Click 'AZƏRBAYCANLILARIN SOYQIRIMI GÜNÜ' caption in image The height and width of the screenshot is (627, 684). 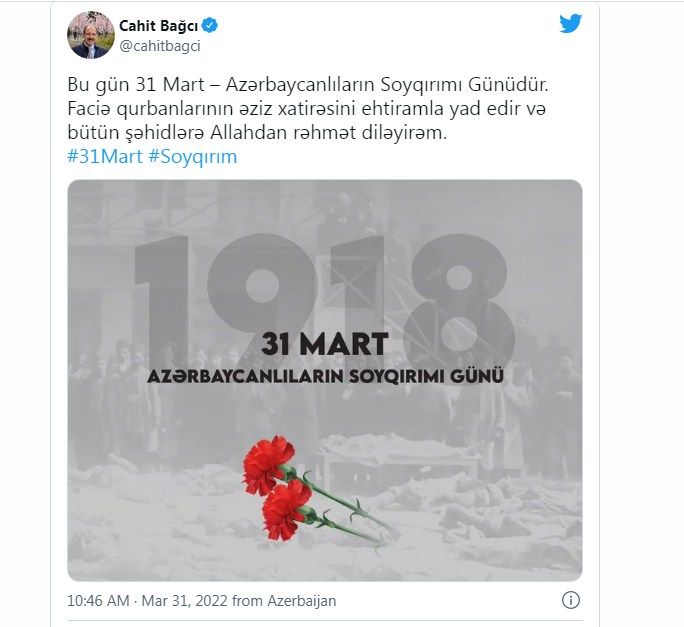click(325, 377)
